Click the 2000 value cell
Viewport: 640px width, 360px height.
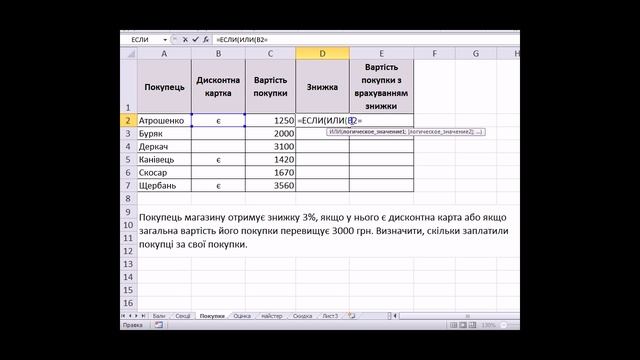[x=270, y=133]
